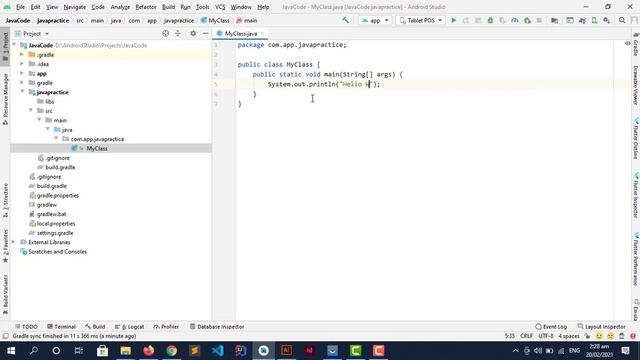Screen dimensions: 640x360
Task: Toggle the Build Variants side tab
Action: 5,295
